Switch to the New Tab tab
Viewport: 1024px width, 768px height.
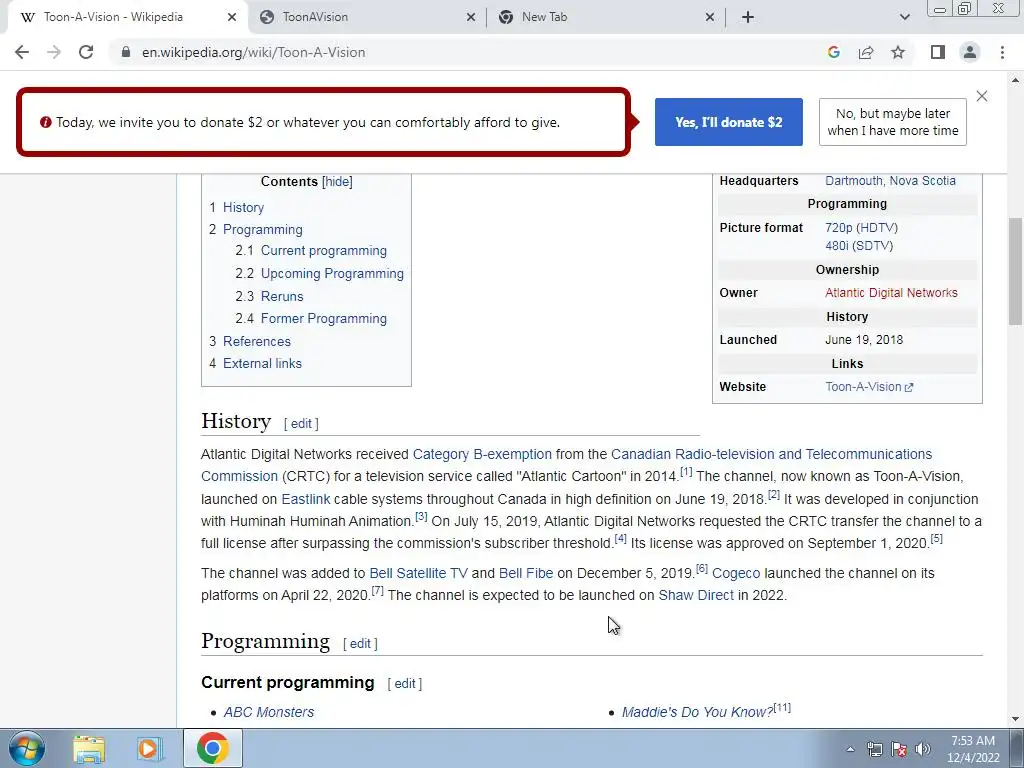coord(606,17)
